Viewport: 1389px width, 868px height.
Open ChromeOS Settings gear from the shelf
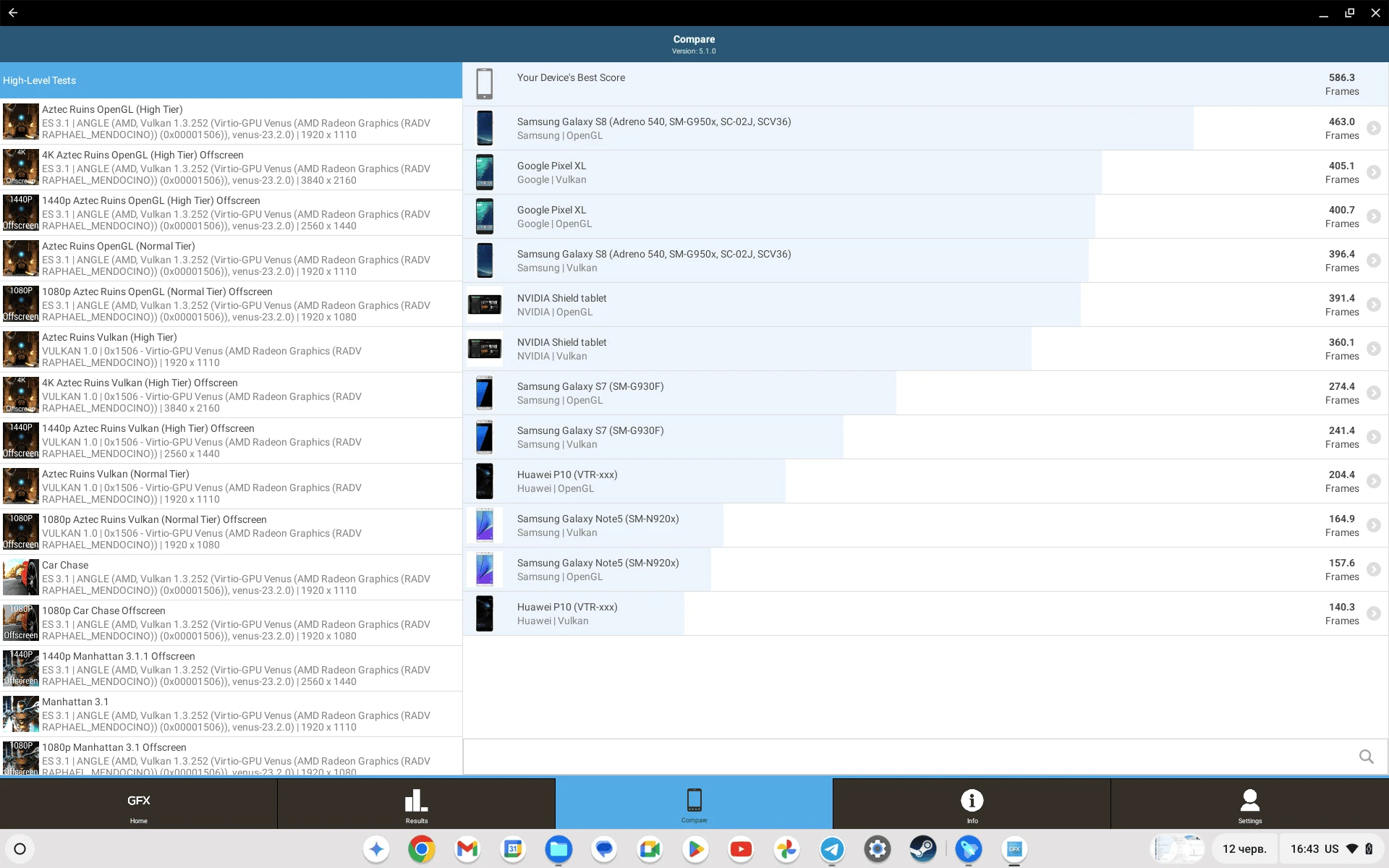tap(878, 848)
